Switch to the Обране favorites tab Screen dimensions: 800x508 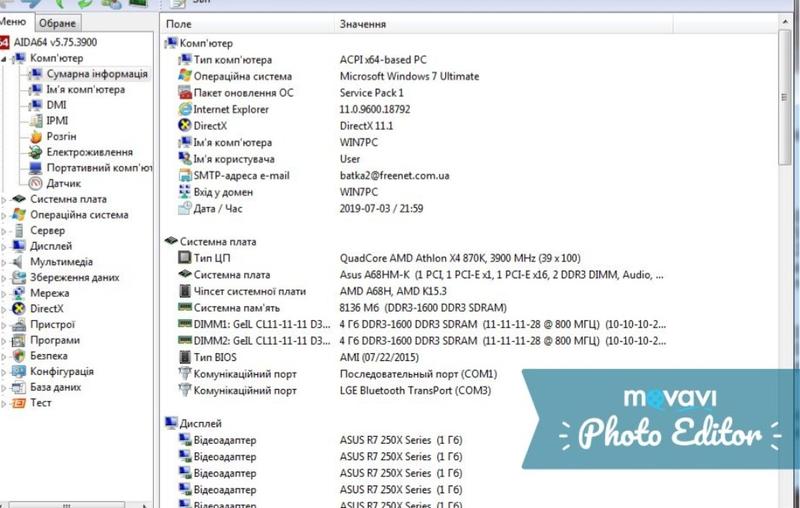[x=57, y=23]
